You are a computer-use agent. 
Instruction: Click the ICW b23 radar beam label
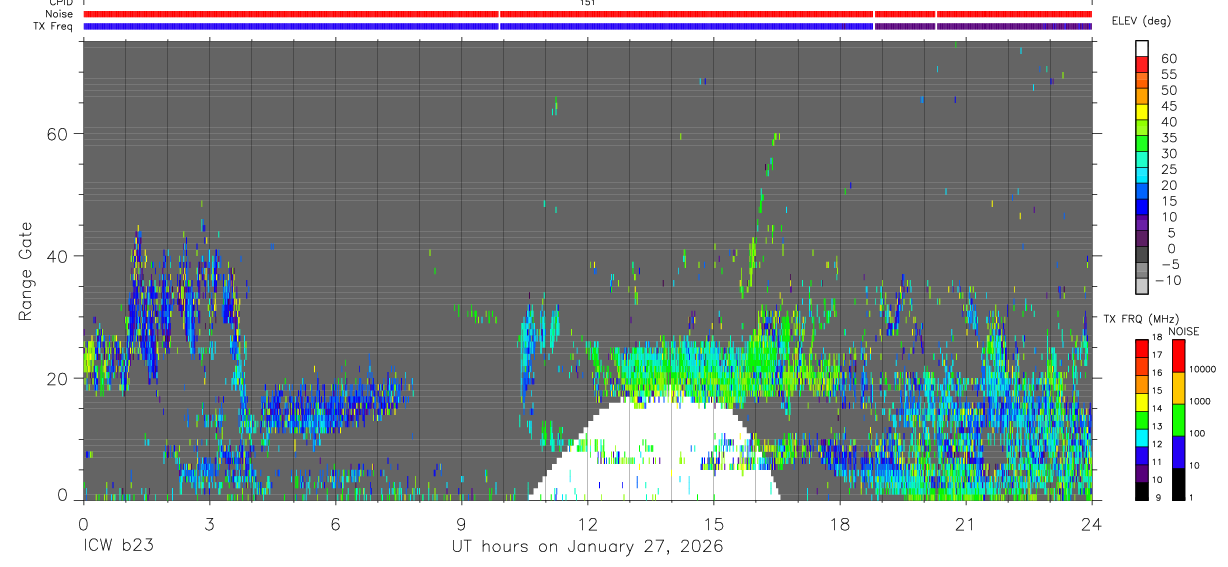121,547
